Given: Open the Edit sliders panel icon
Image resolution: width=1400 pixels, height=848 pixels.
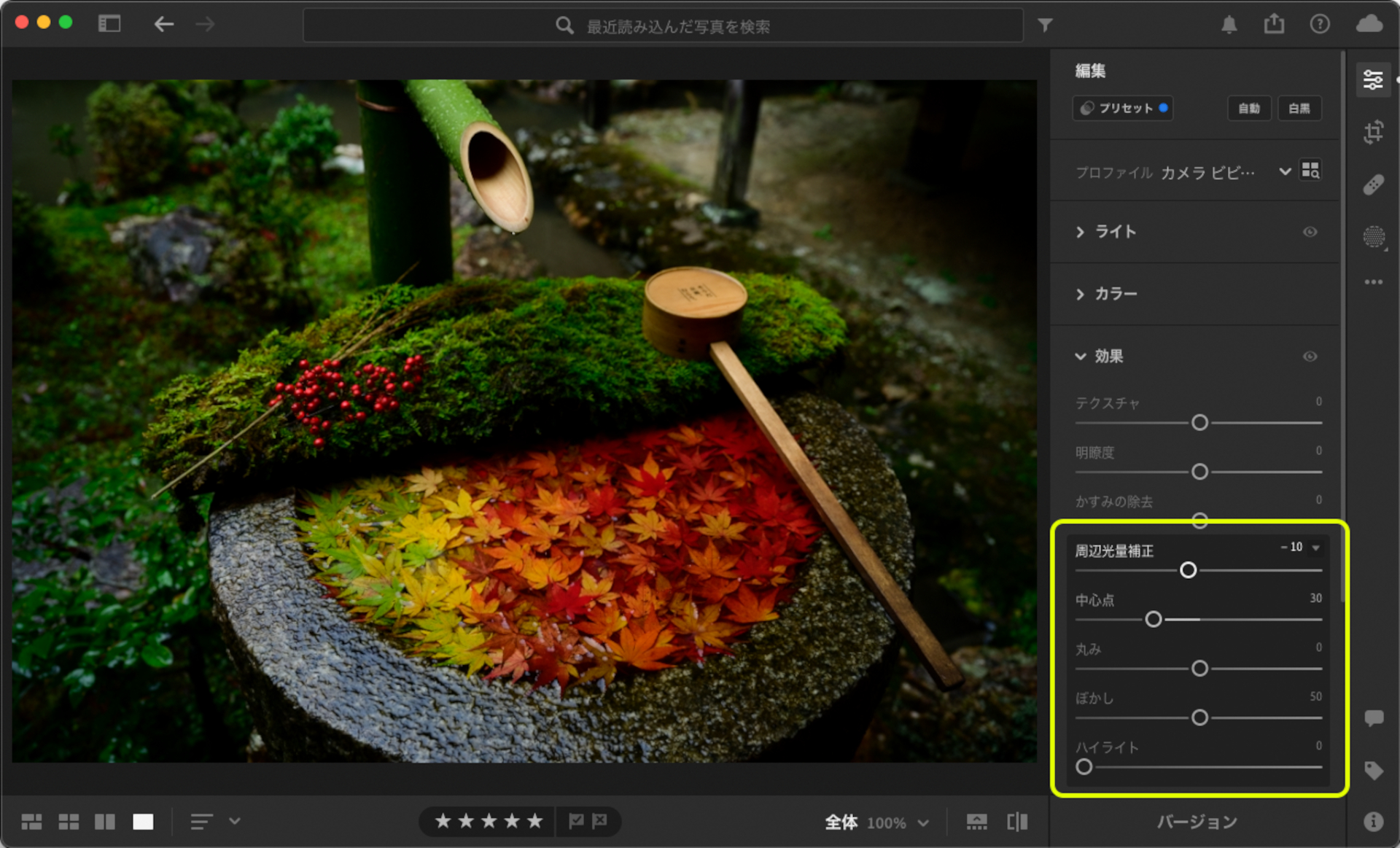Looking at the screenshot, I should point(1374,79).
